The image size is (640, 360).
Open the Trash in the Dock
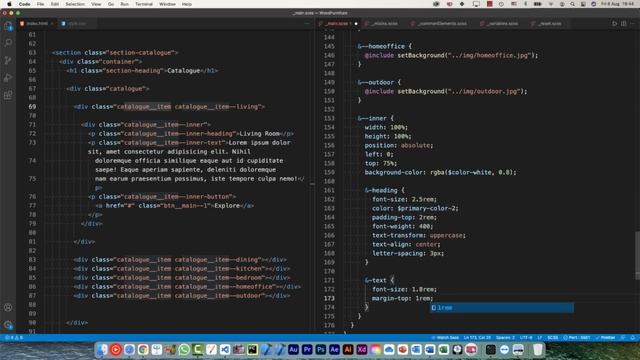pos(538,349)
